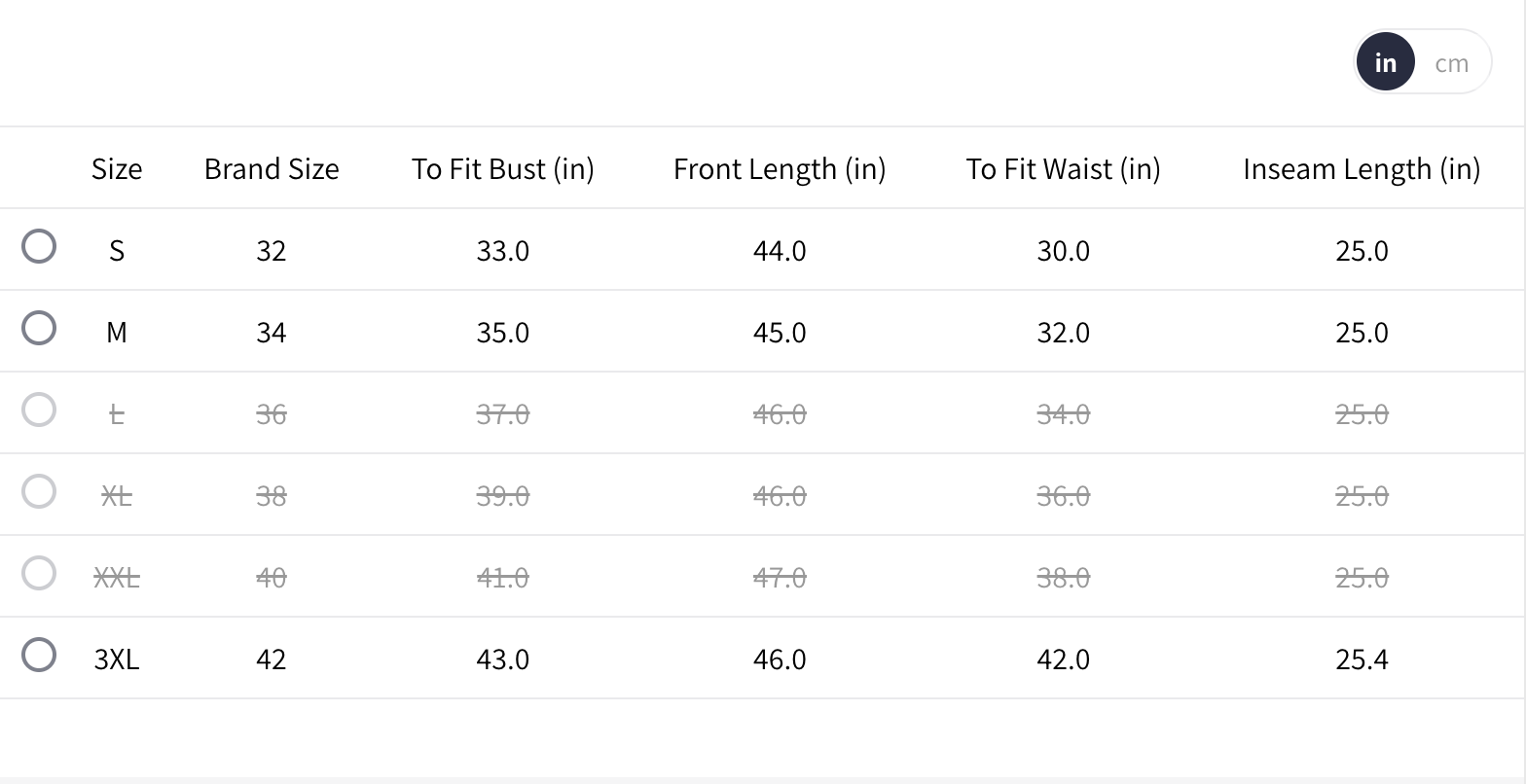Click the To Fit Waist column header
Screen dimensions: 1526x784
[1063, 169]
